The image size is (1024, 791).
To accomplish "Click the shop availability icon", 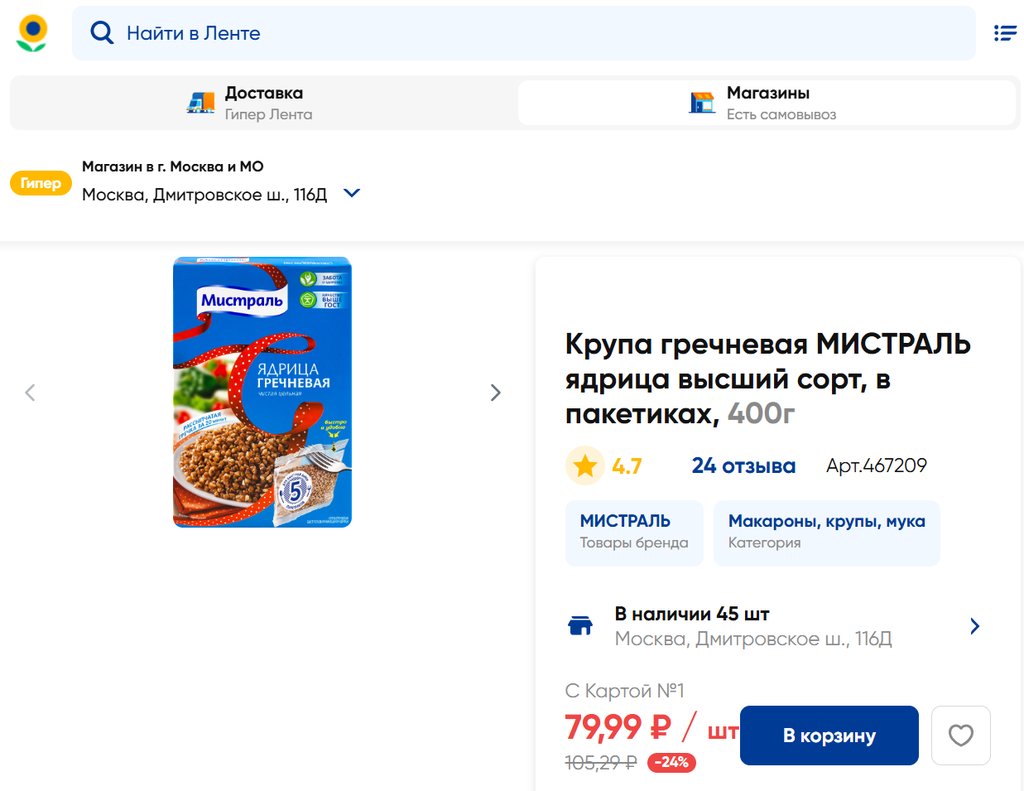I will click(580, 626).
